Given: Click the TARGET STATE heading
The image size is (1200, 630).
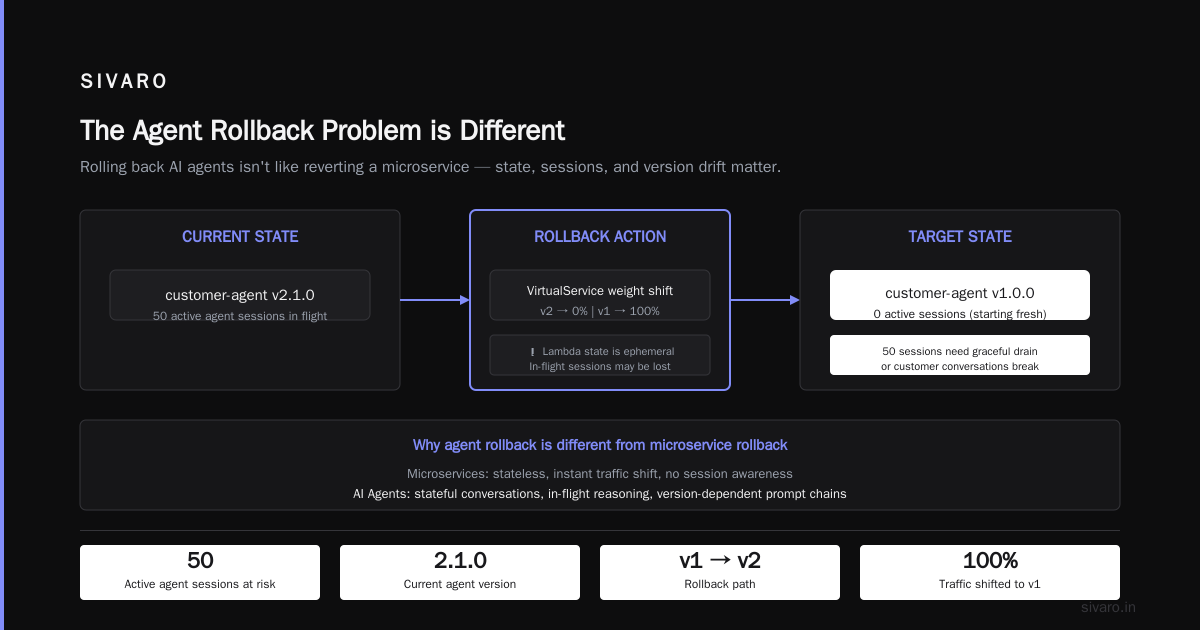Looking at the screenshot, I should [960, 237].
